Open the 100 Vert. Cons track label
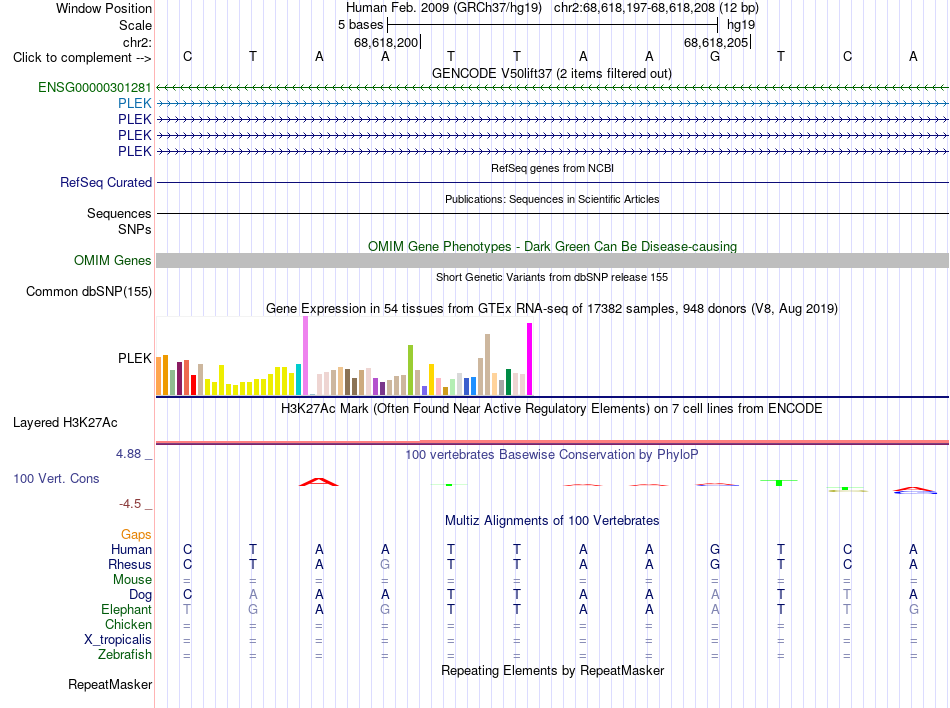Viewport: 950px width, 708px height. click(x=56, y=478)
